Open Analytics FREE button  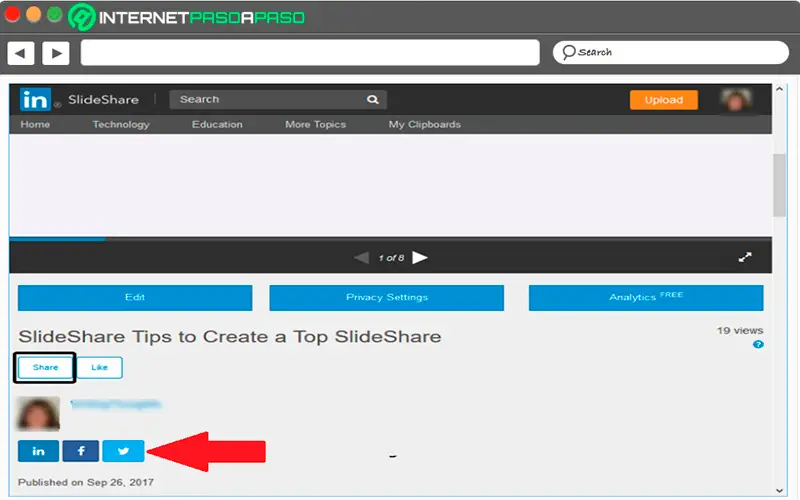[x=646, y=297]
